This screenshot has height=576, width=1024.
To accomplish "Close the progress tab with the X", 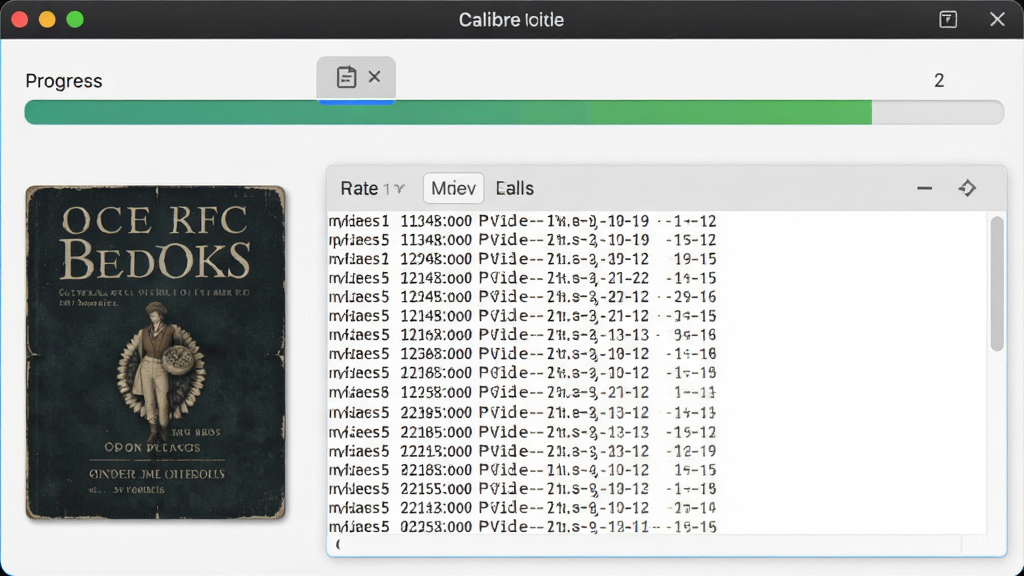I will coord(374,76).
